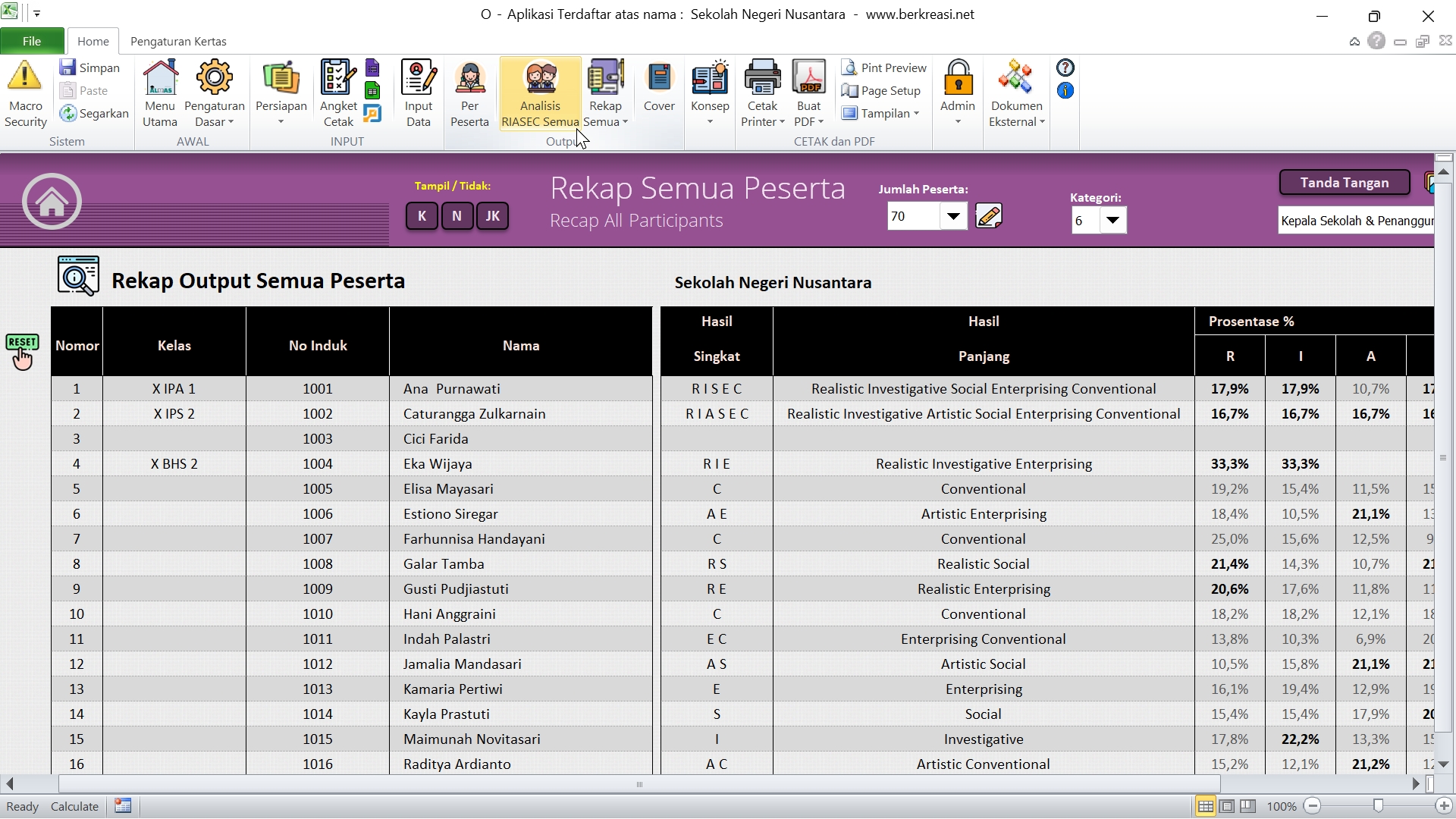Toggle the JK column display button
1456x819 pixels.
tap(492, 216)
